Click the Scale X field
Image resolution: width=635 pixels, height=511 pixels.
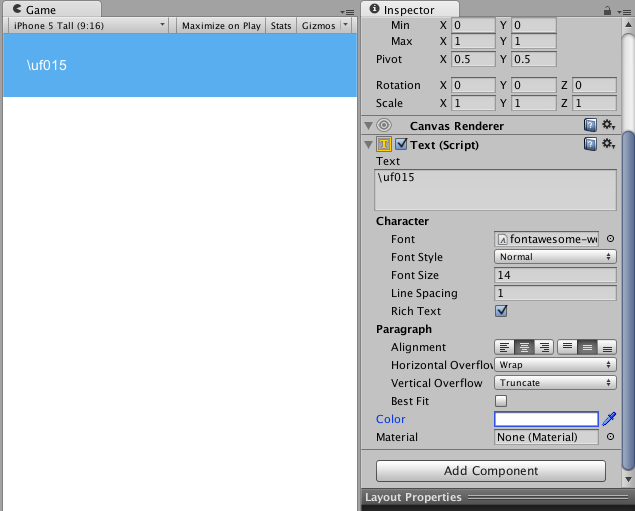click(x=473, y=103)
